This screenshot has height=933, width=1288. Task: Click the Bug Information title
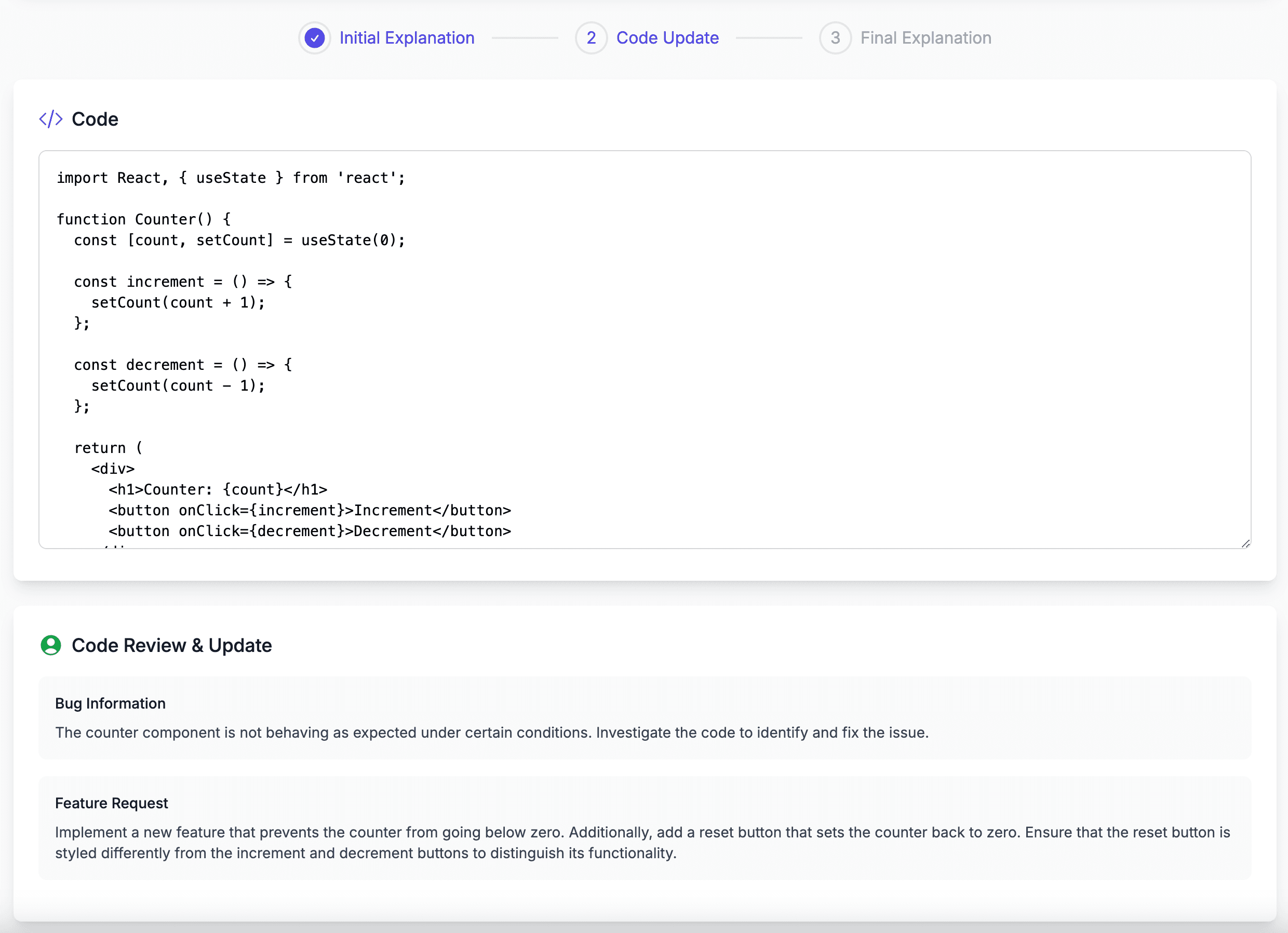coord(110,703)
